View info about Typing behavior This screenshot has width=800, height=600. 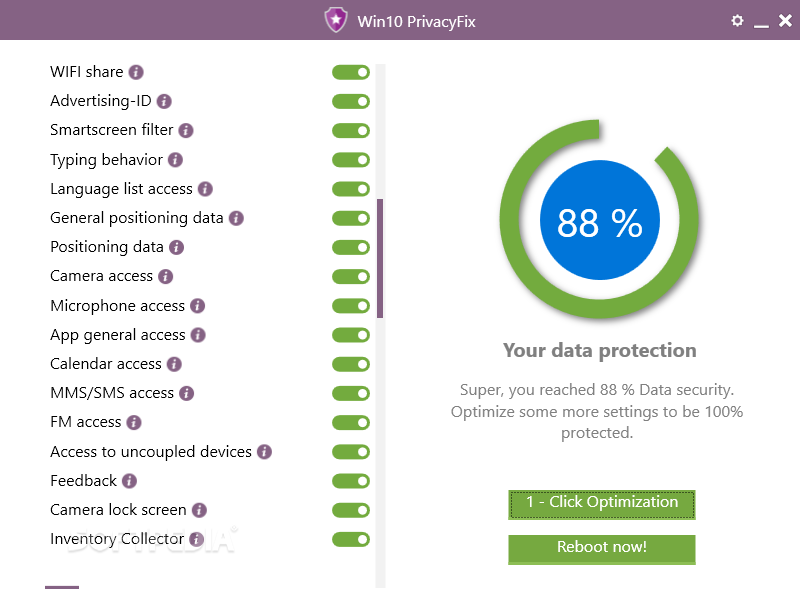[175, 160]
